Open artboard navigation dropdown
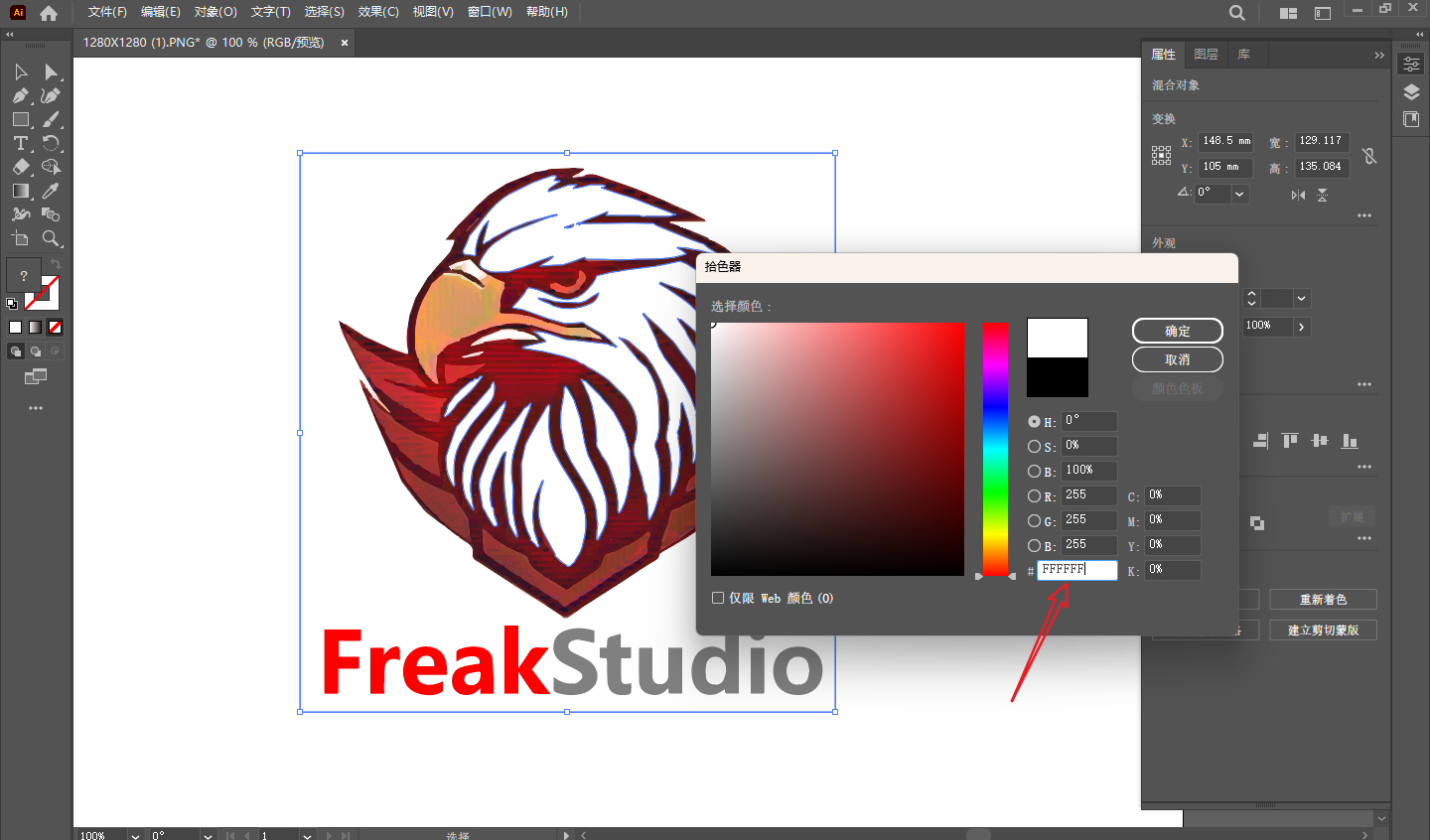Image resolution: width=1430 pixels, height=840 pixels. point(307,835)
